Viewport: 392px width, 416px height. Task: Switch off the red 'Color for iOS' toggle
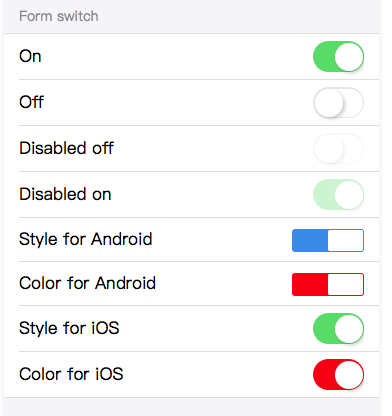pos(338,375)
